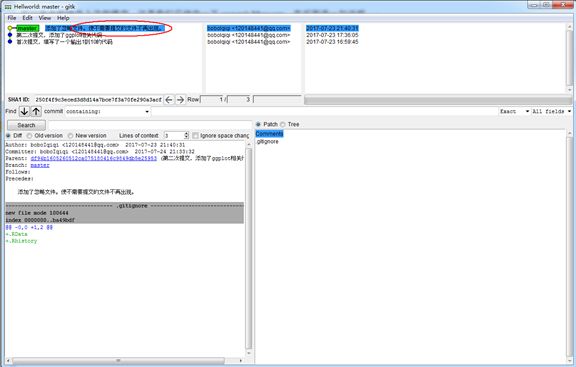
Task: Select .gitignore in the file list
Action: click(267, 141)
